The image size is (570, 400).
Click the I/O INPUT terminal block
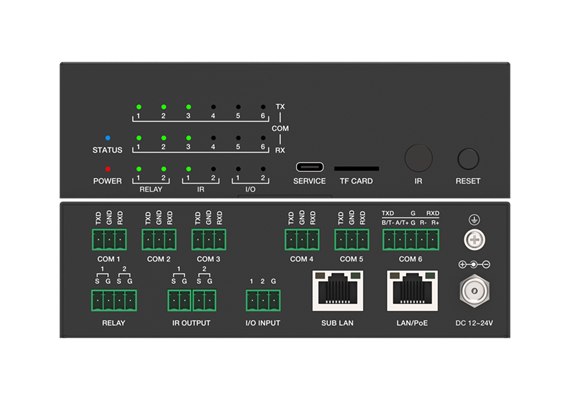click(x=263, y=300)
